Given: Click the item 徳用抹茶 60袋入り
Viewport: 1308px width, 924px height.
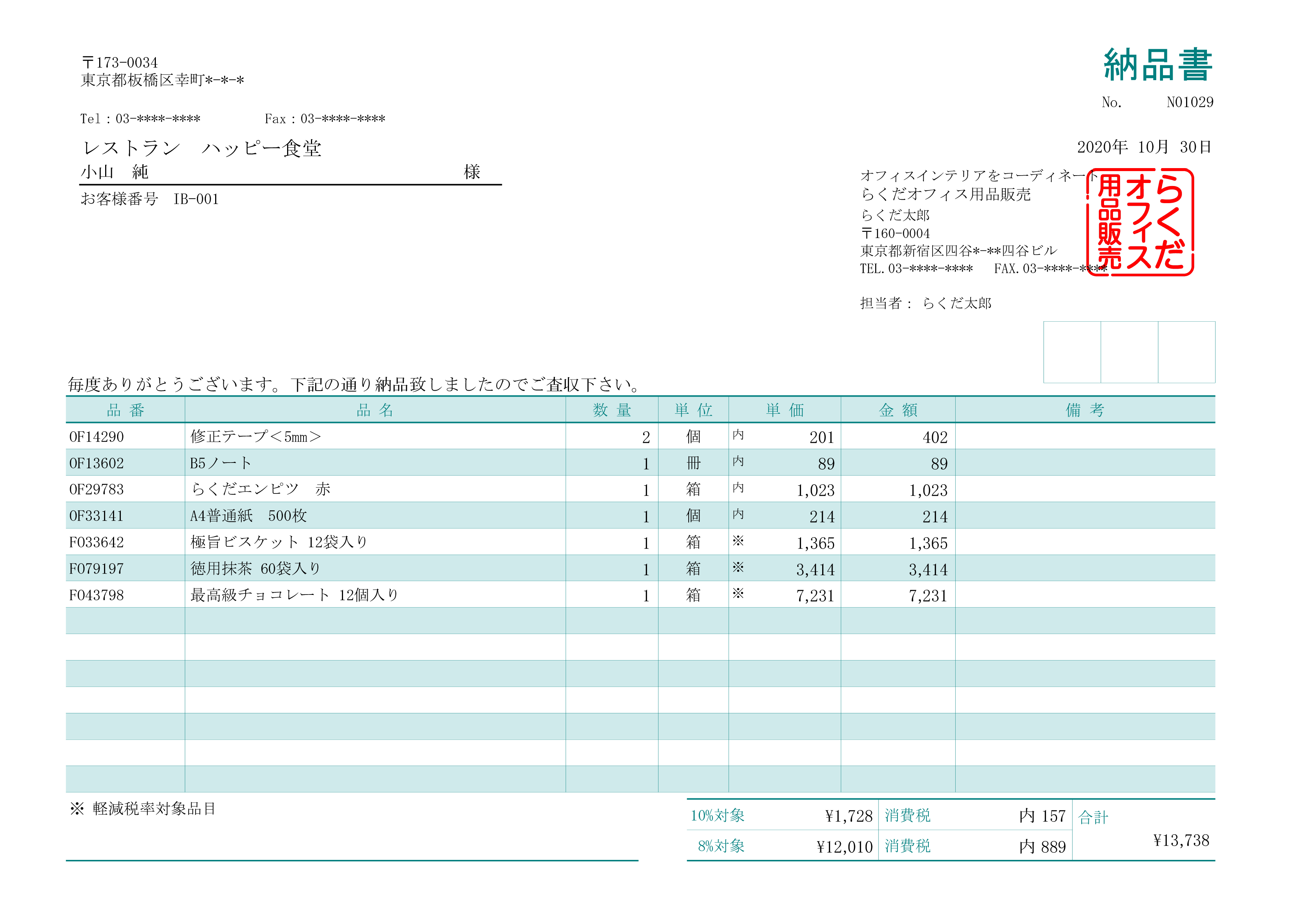Looking at the screenshot, I should coord(255,569).
